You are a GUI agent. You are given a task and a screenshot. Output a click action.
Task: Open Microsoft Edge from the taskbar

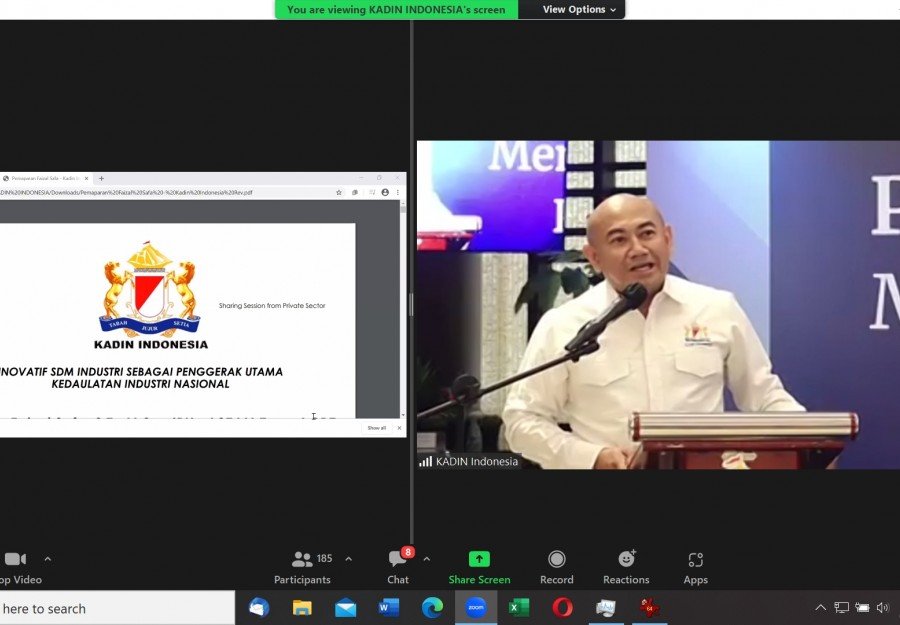432,607
